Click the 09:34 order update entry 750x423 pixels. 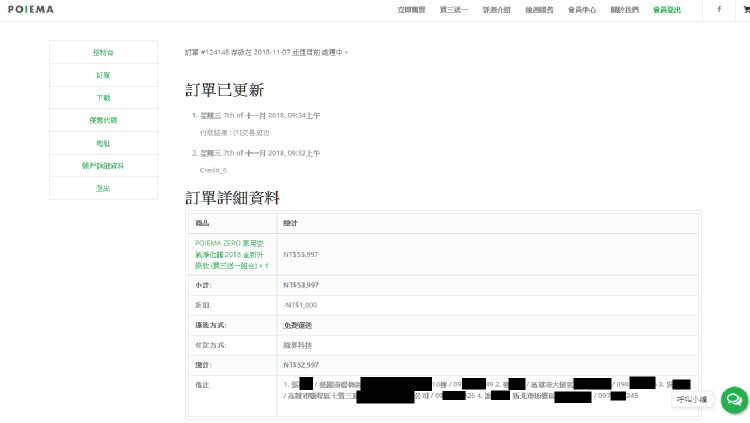tap(260, 115)
